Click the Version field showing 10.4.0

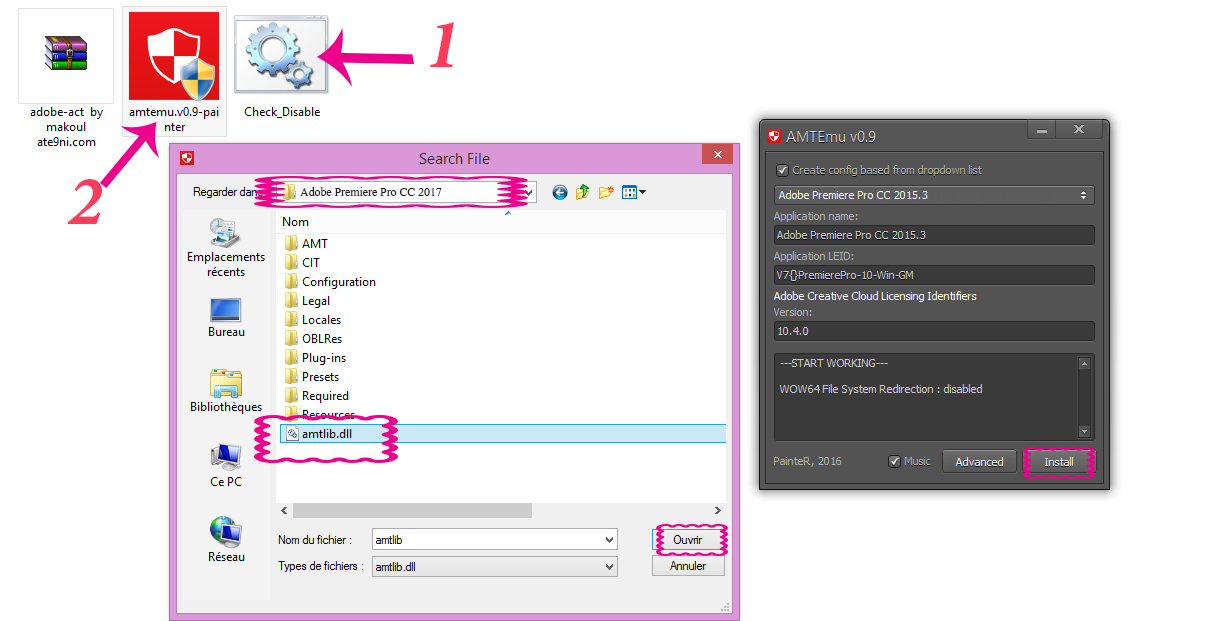click(x=934, y=330)
